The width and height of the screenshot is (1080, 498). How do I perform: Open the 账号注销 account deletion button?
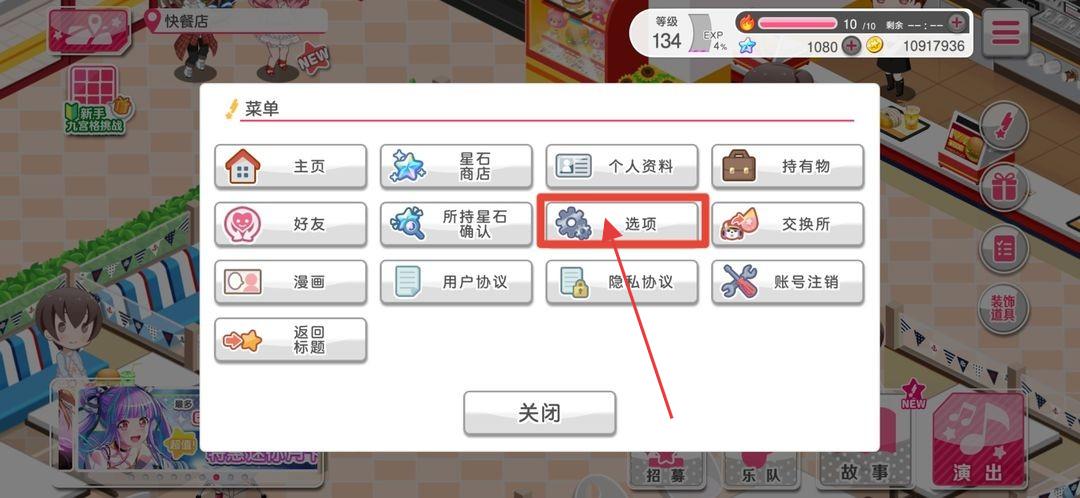coord(787,282)
